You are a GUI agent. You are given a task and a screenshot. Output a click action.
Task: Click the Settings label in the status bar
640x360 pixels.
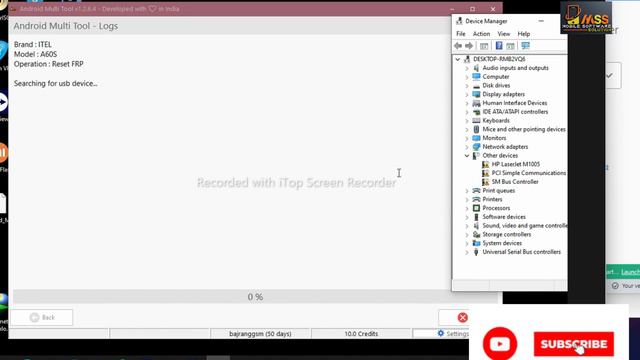click(x=458, y=334)
